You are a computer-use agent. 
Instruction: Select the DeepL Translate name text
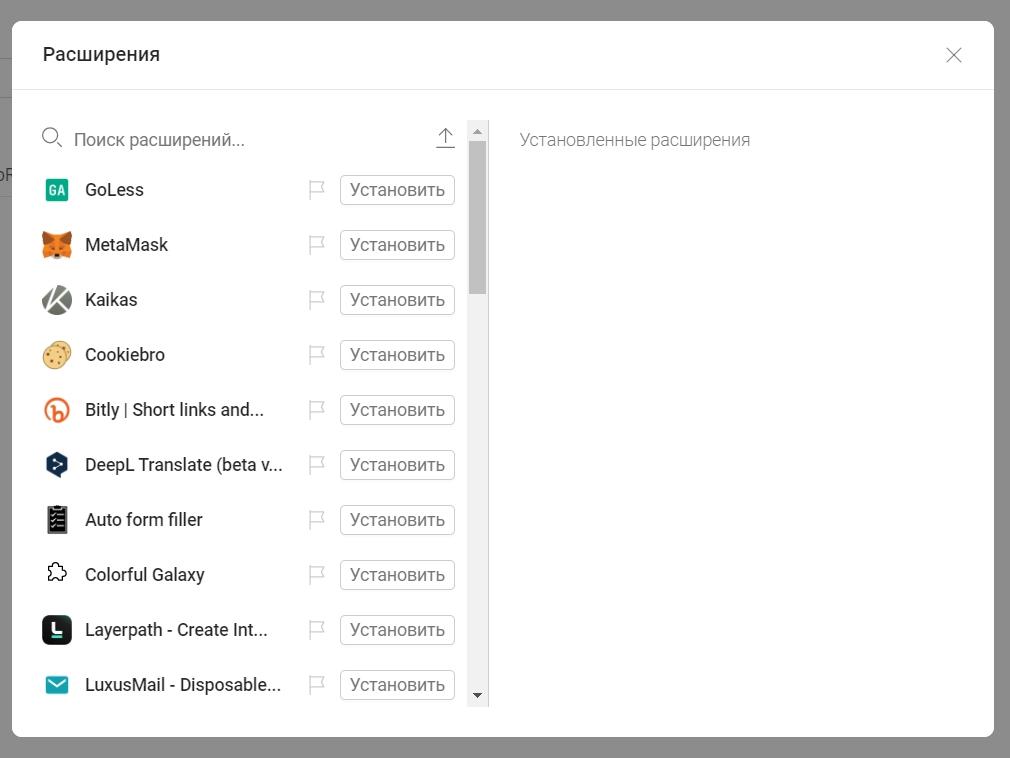point(184,465)
